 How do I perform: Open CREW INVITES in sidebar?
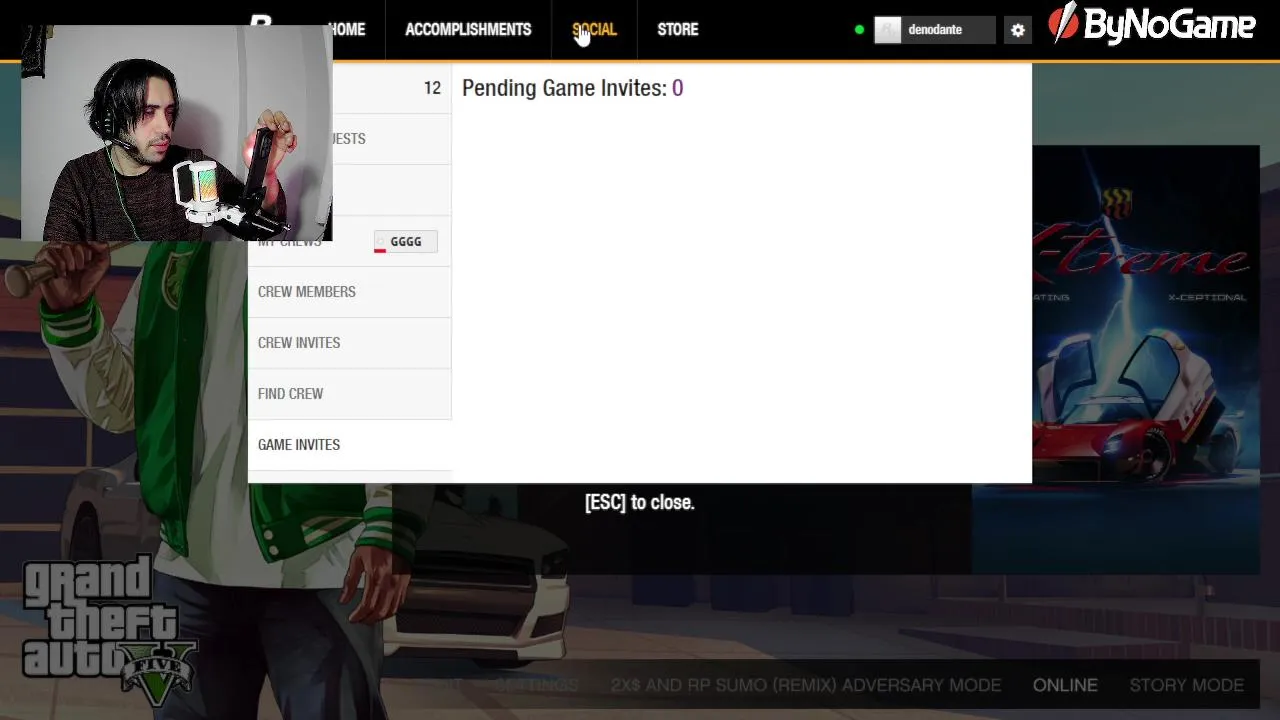click(349, 343)
